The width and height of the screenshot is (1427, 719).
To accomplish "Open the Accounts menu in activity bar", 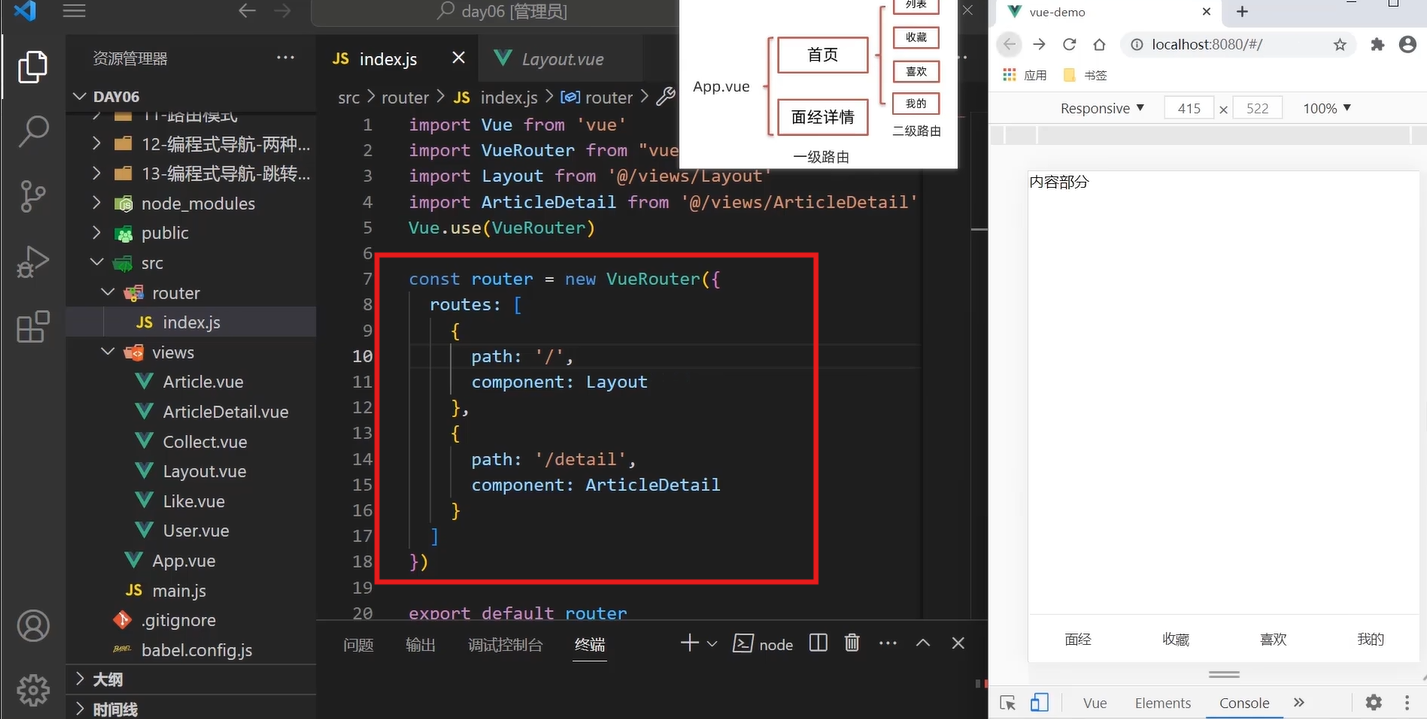I will [32, 627].
